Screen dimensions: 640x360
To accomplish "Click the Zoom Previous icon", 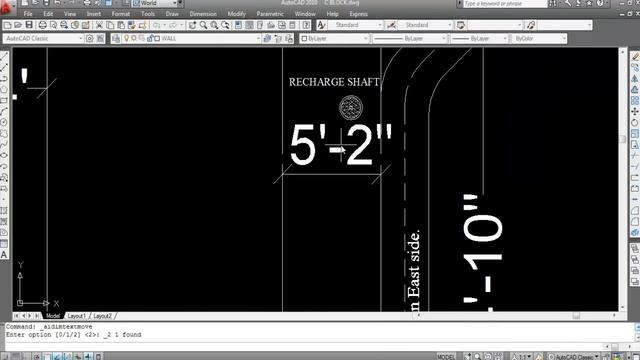I will [225, 25].
